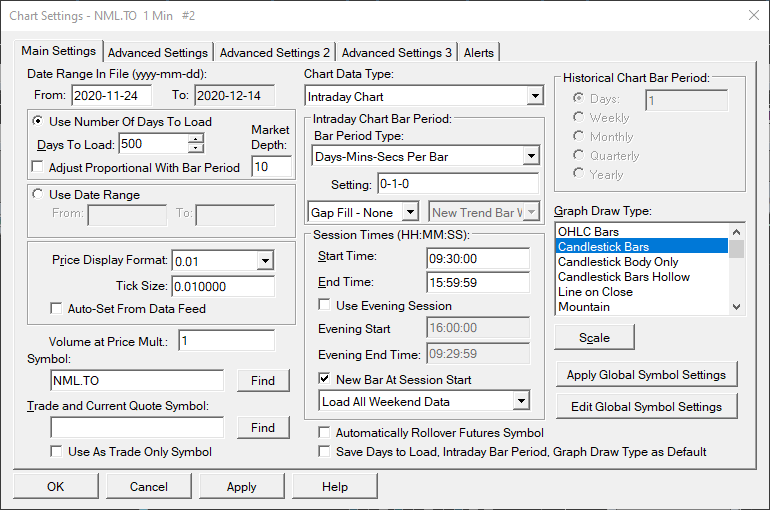The height and width of the screenshot is (510, 770).
Task: Click Find next to Trade and Current Quote Symbol
Action: [263, 428]
